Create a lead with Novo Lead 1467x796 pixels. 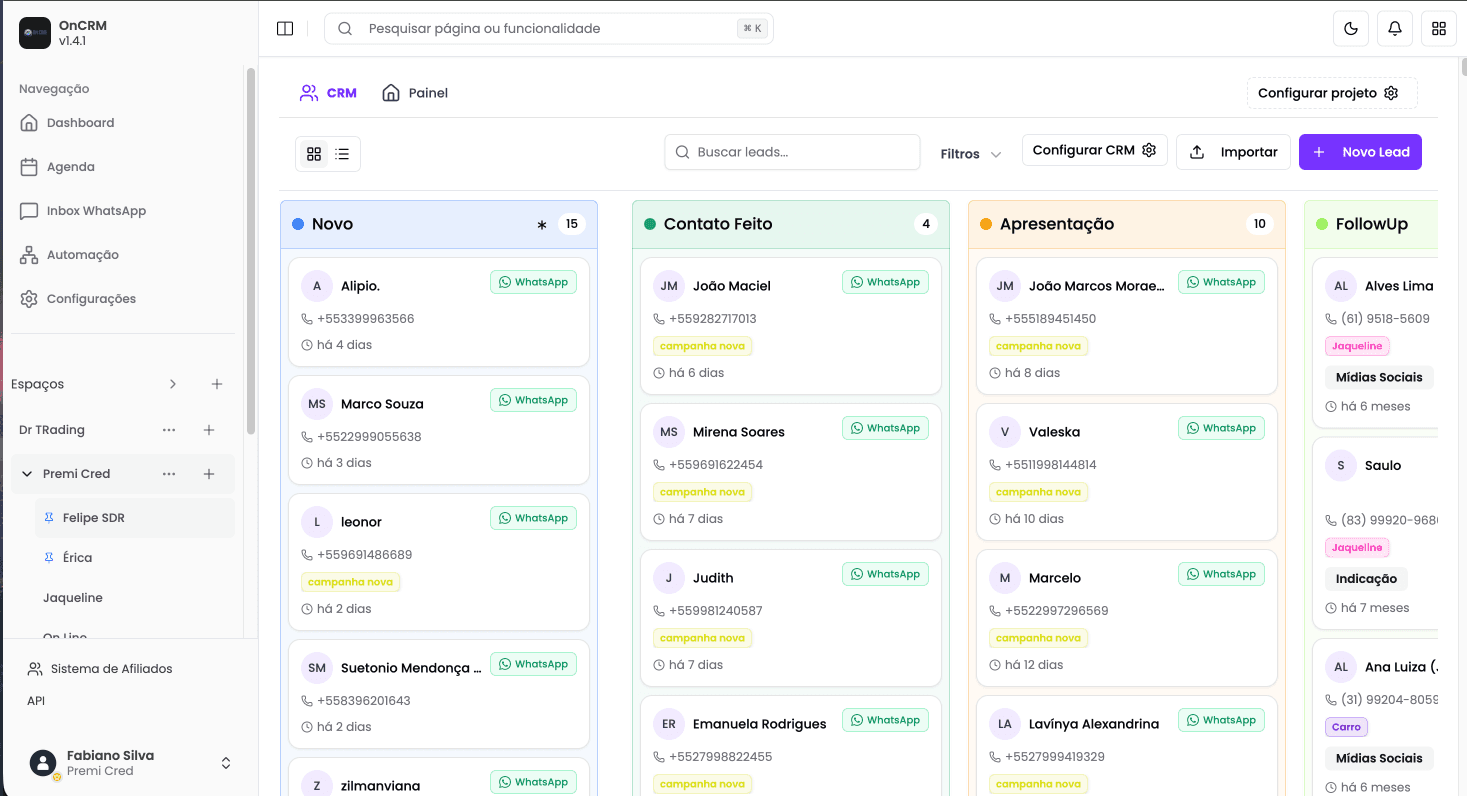[1360, 152]
